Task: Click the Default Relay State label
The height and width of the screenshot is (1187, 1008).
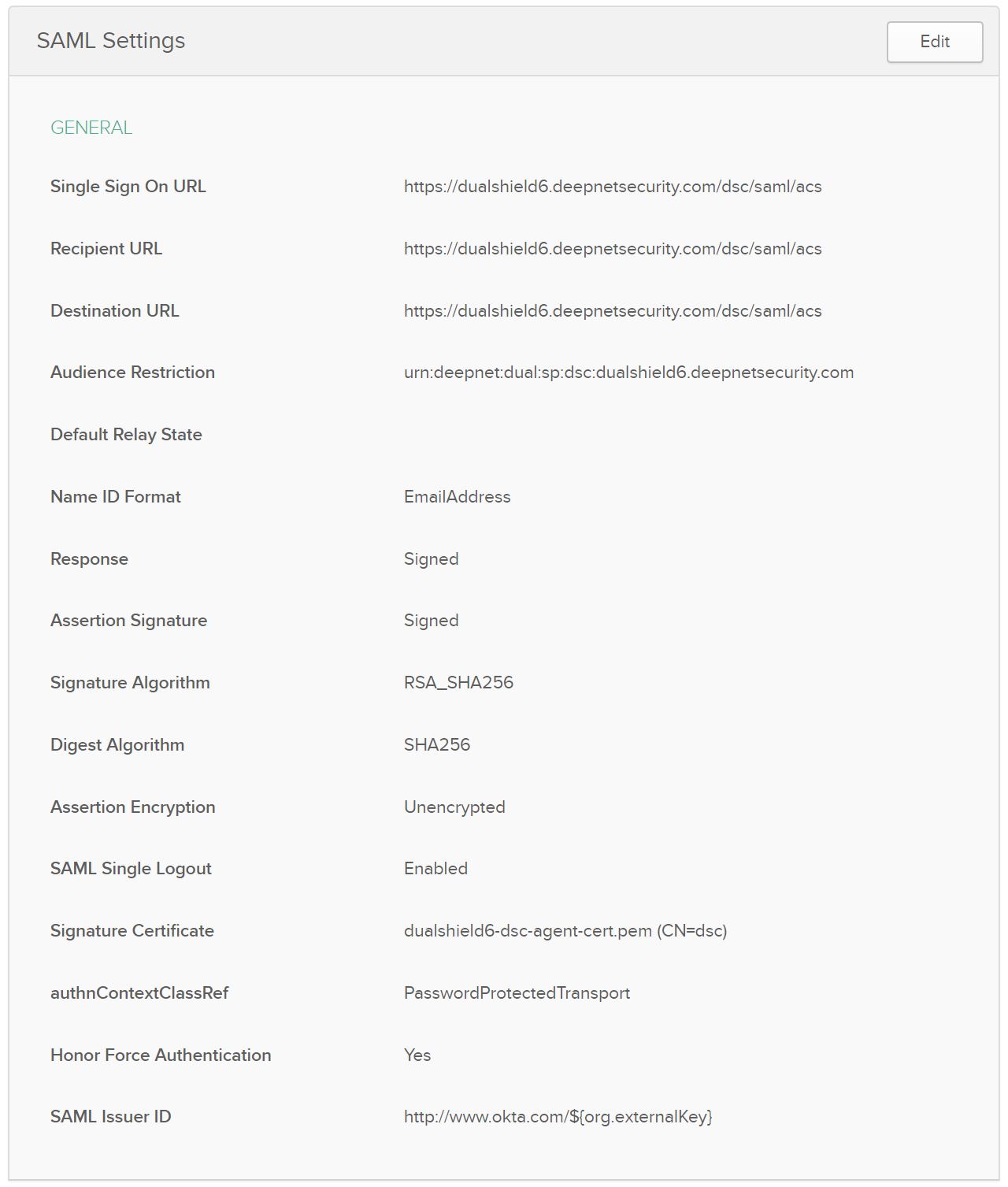Action: (x=126, y=435)
